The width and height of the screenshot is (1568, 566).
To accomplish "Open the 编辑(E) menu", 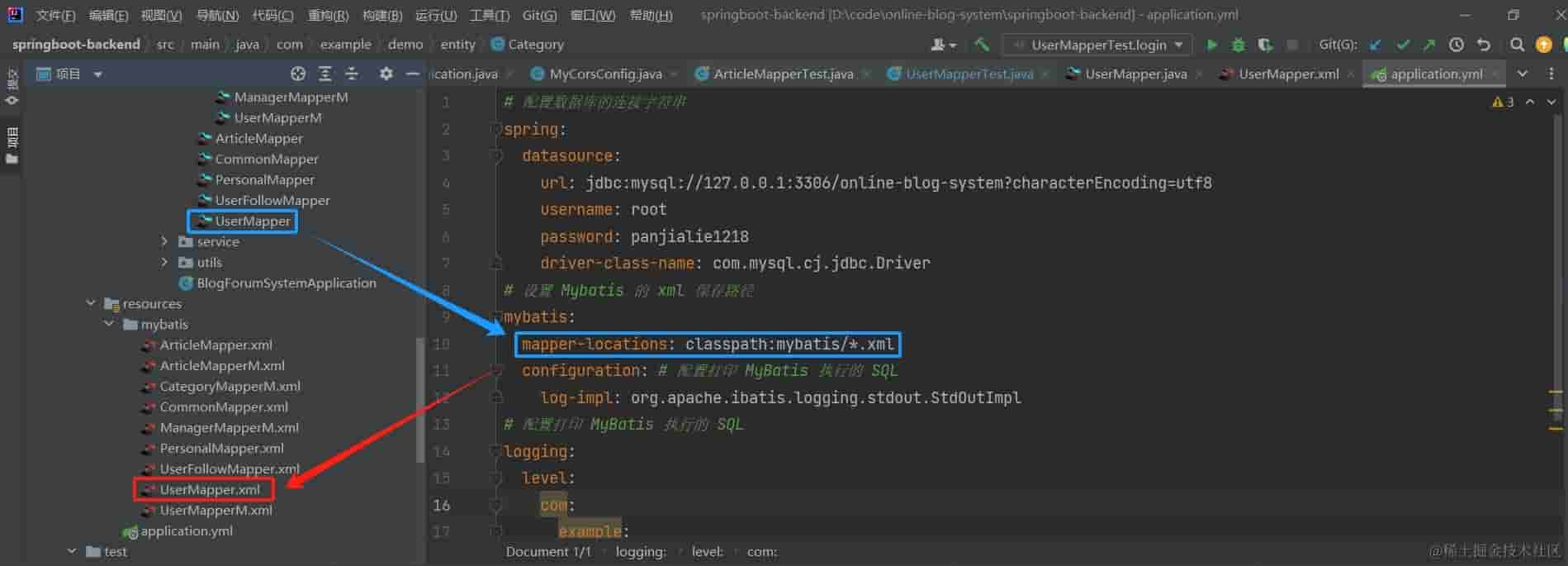I will click(108, 15).
